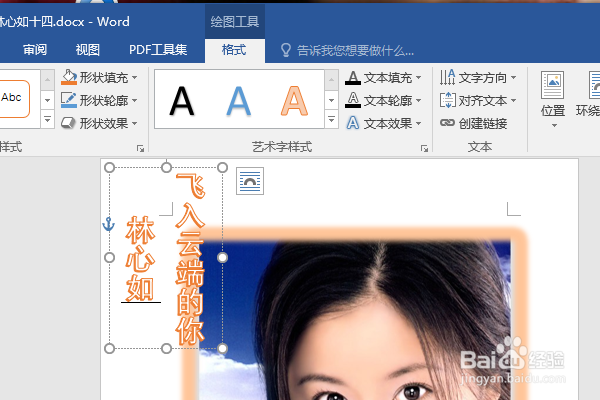The image size is (600, 400).
Task: Switch to the Review (审阅) tab
Action: tap(35, 50)
